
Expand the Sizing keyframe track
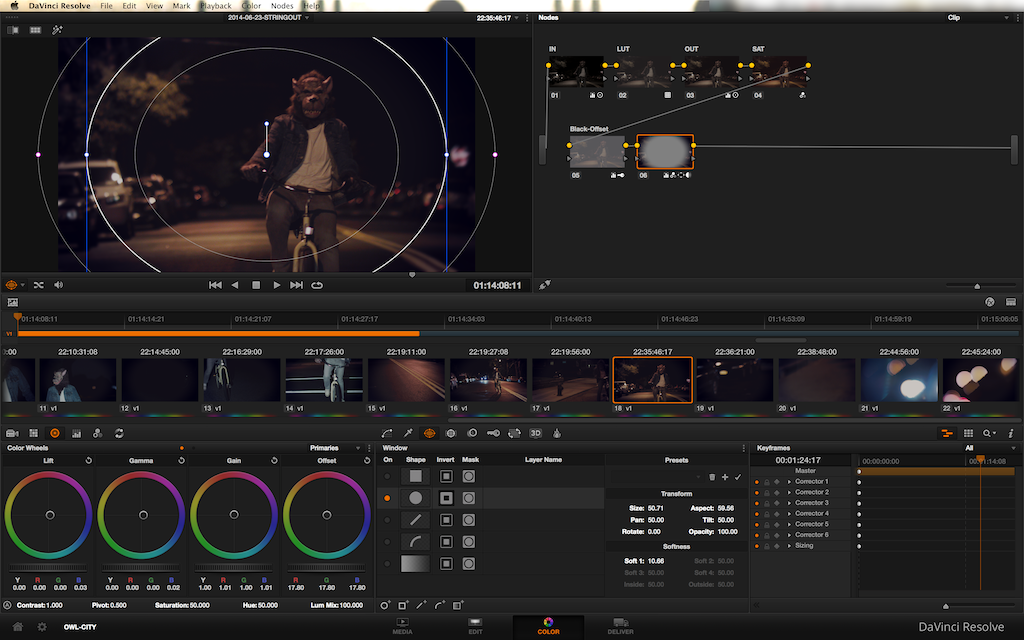pos(789,546)
